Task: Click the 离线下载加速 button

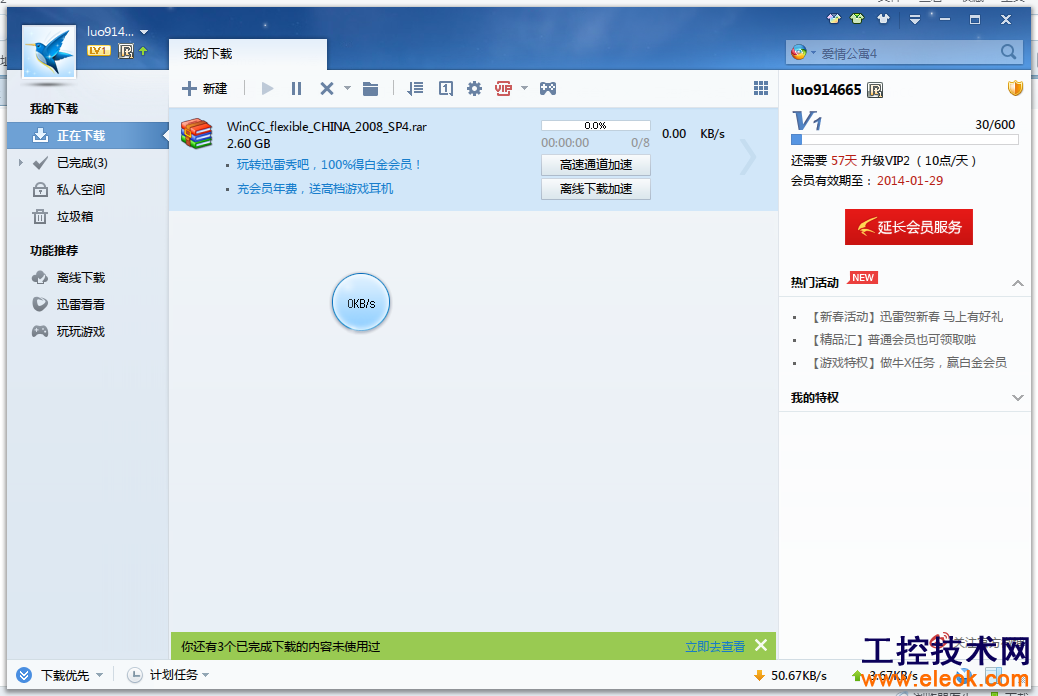Action: (x=596, y=189)
